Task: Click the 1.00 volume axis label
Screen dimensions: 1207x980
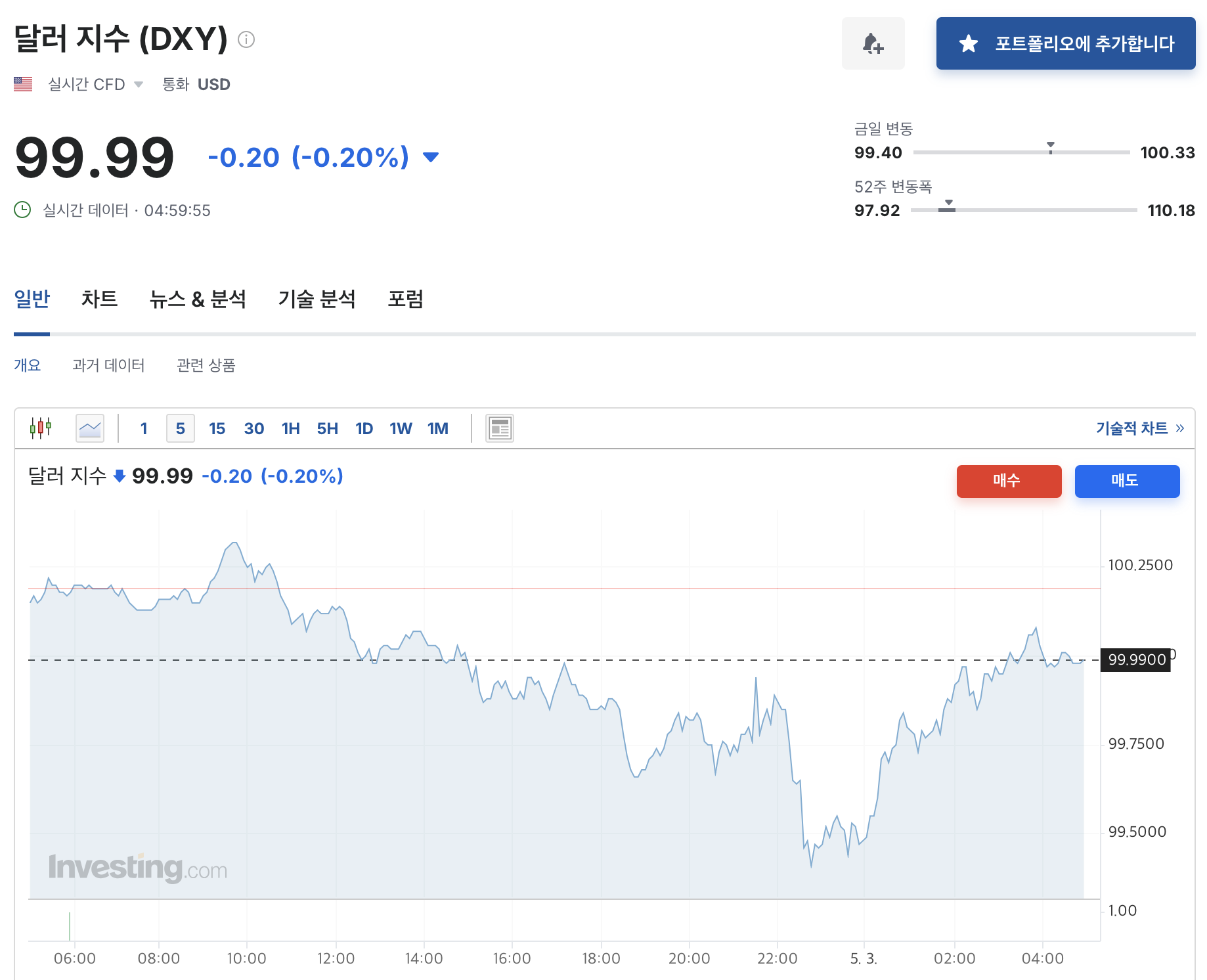Action: pyautogui.click(x=1122, y=910)
